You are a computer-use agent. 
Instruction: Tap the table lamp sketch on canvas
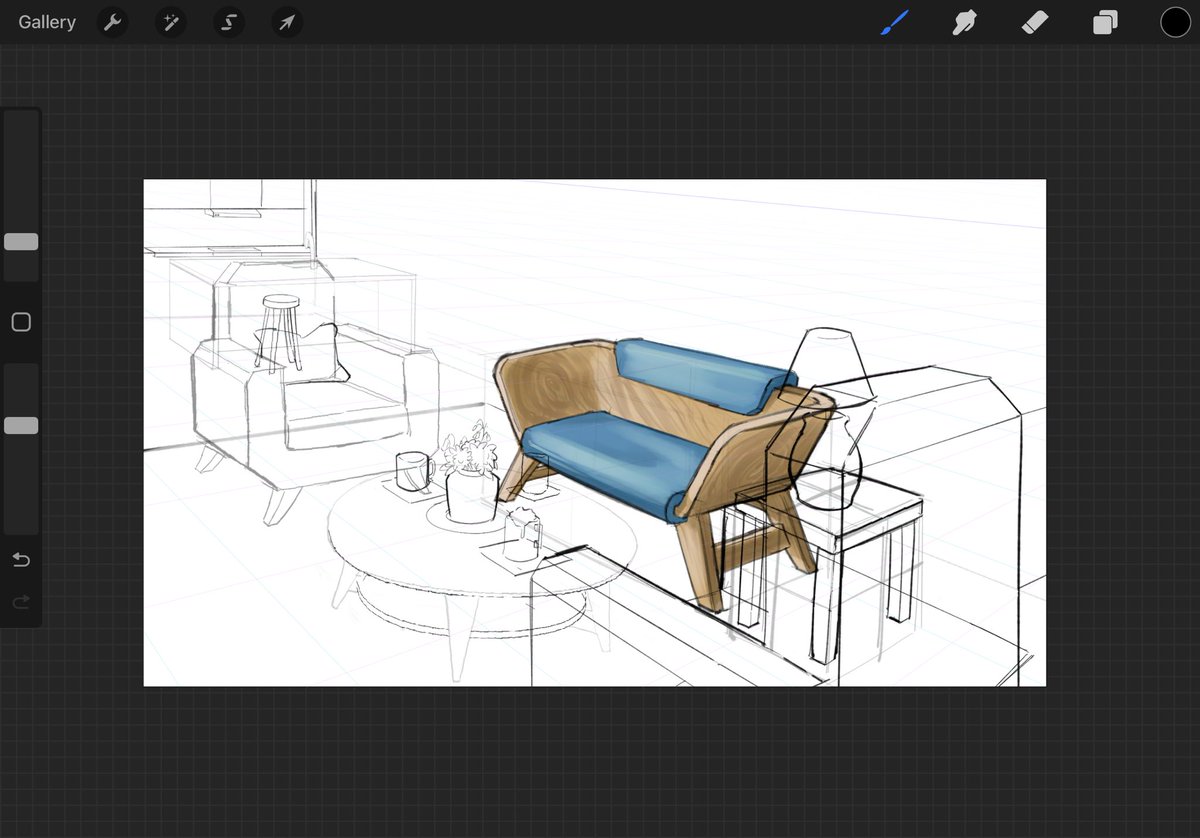pos(825,420)
